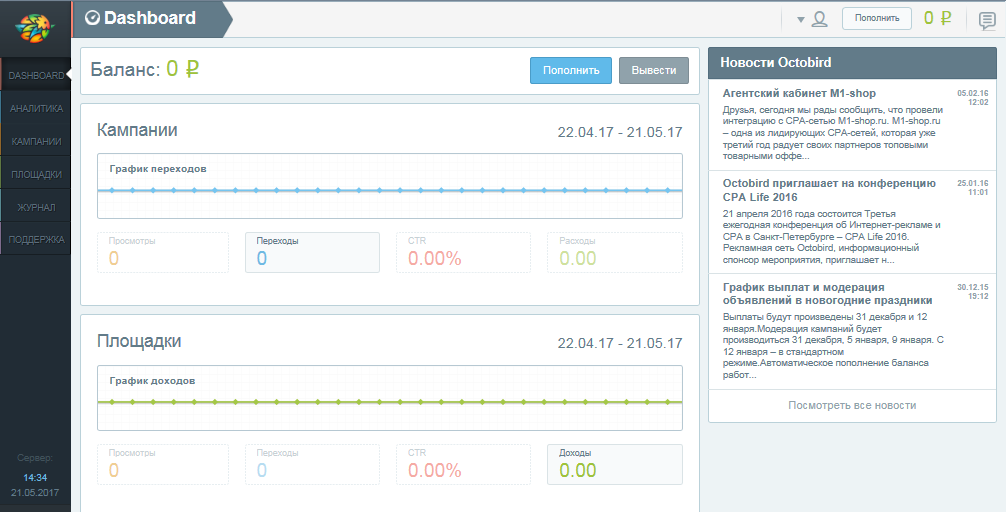Click the news date 30.12.15 19:12
This screenshot has height=512, width=1006.
(x=973, y=292)
